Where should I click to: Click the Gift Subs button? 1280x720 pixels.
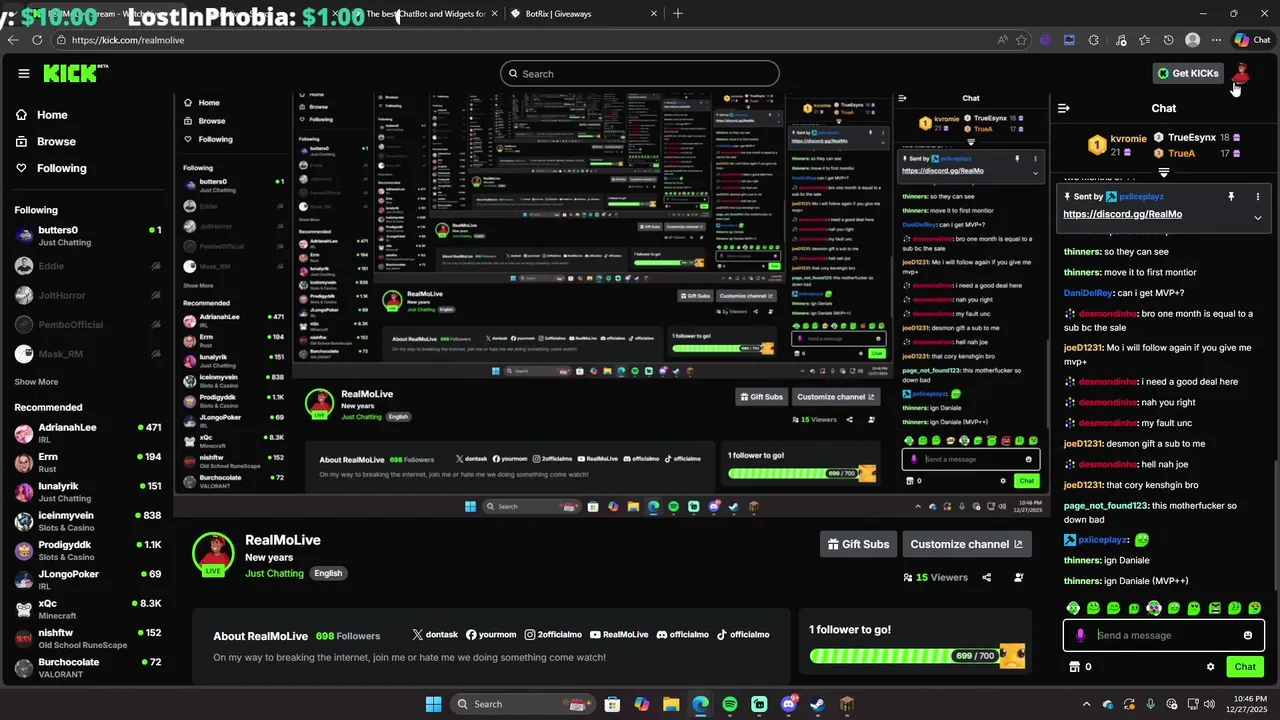coord(859,544)
